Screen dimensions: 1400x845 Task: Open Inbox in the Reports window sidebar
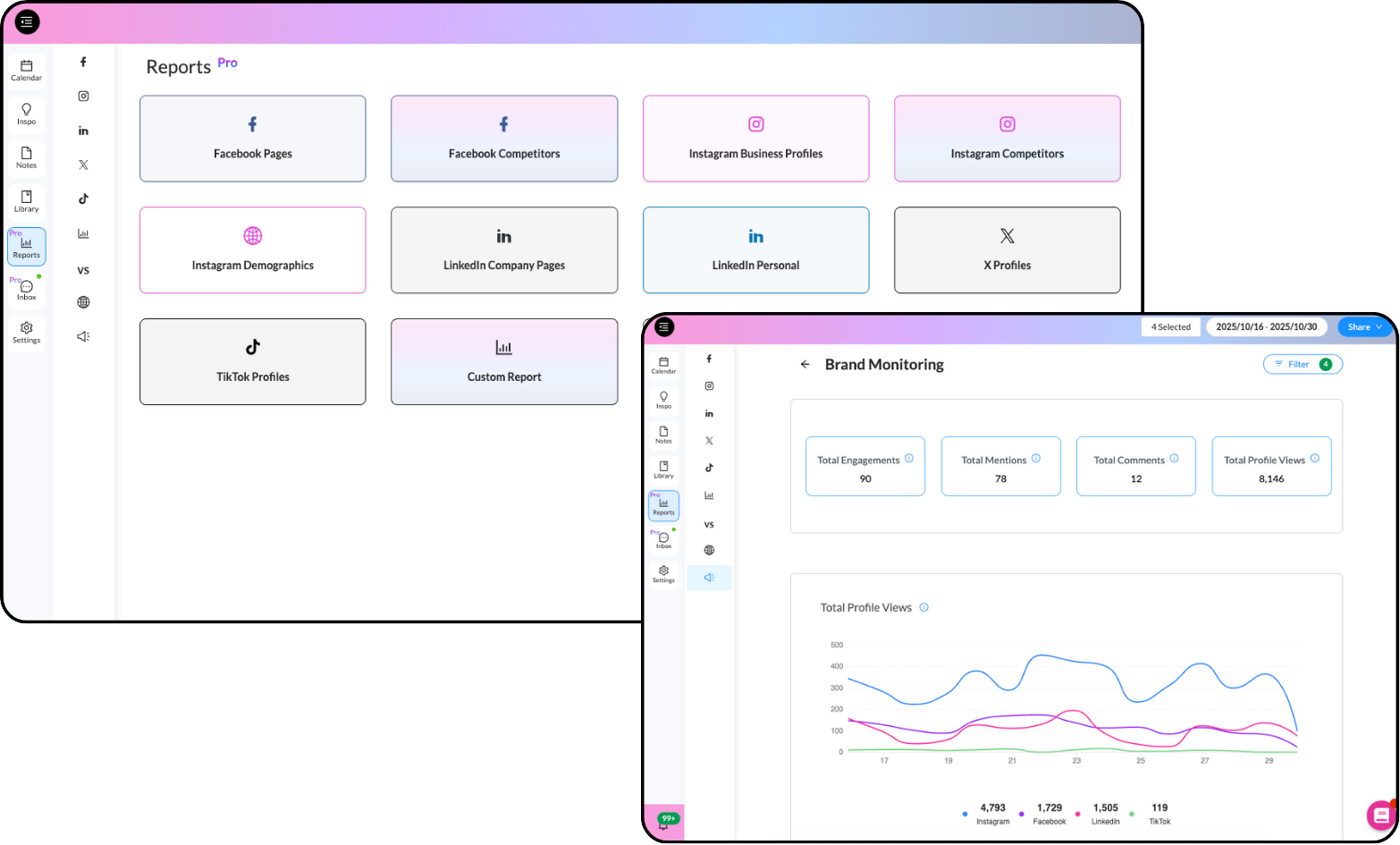click(27, 290)
